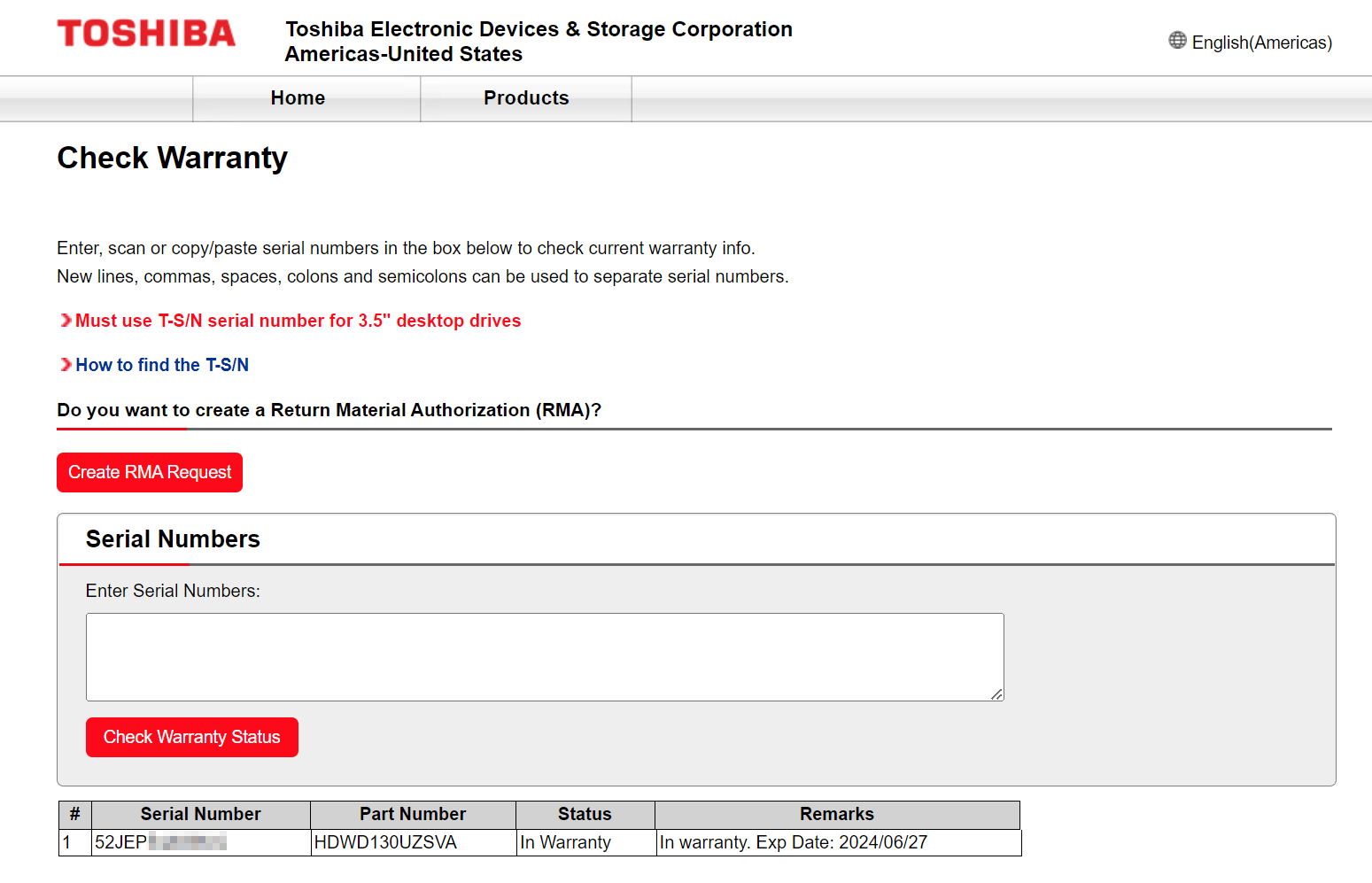Click the Check Warranty page heading
The width and height of the screenshot is (1372, 883).
click(x=173, y=158)
